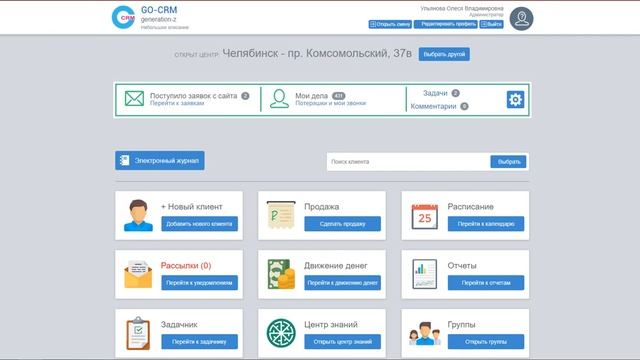The image size is (640, 360).
Task: Click Сделать продажу button
Action: [342, 224]
